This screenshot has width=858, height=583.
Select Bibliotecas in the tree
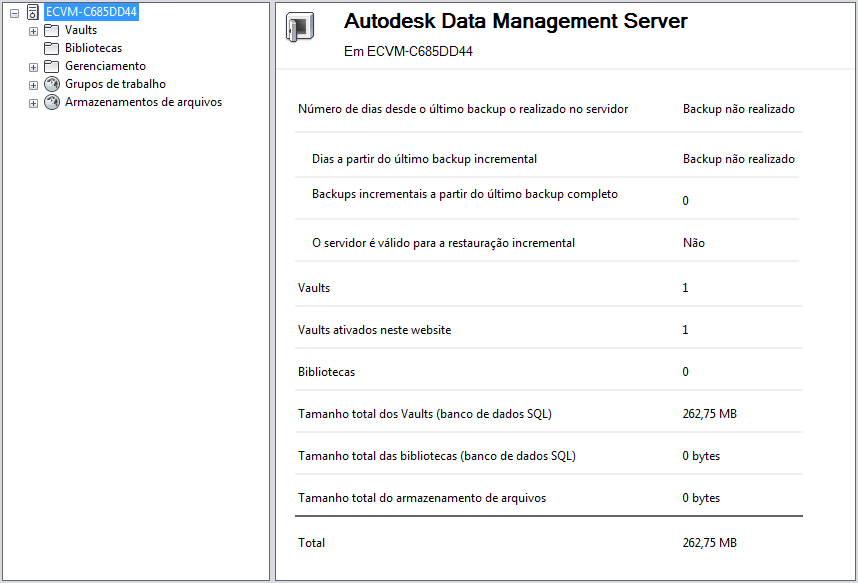[93, 48]
